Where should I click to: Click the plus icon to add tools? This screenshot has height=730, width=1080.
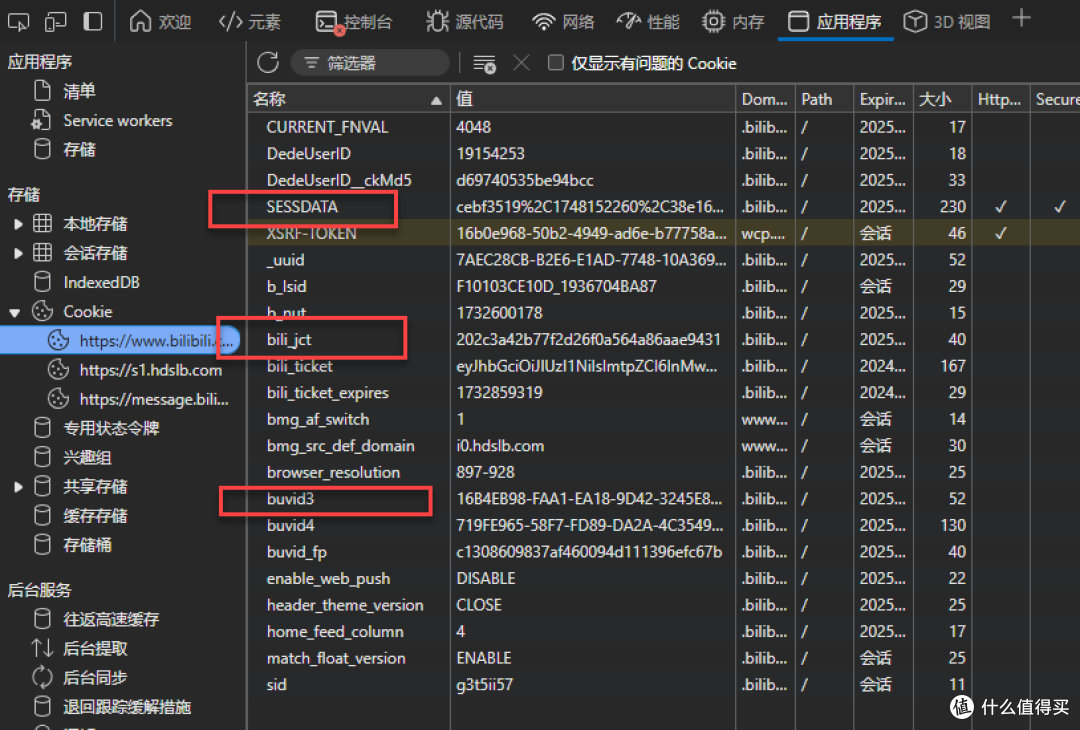click(1021, 19)
